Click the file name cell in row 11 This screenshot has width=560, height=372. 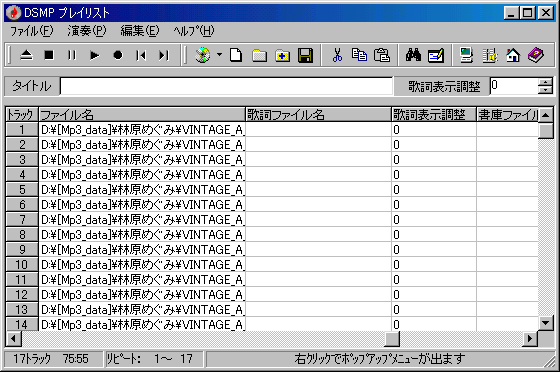[x=142, y=280]
